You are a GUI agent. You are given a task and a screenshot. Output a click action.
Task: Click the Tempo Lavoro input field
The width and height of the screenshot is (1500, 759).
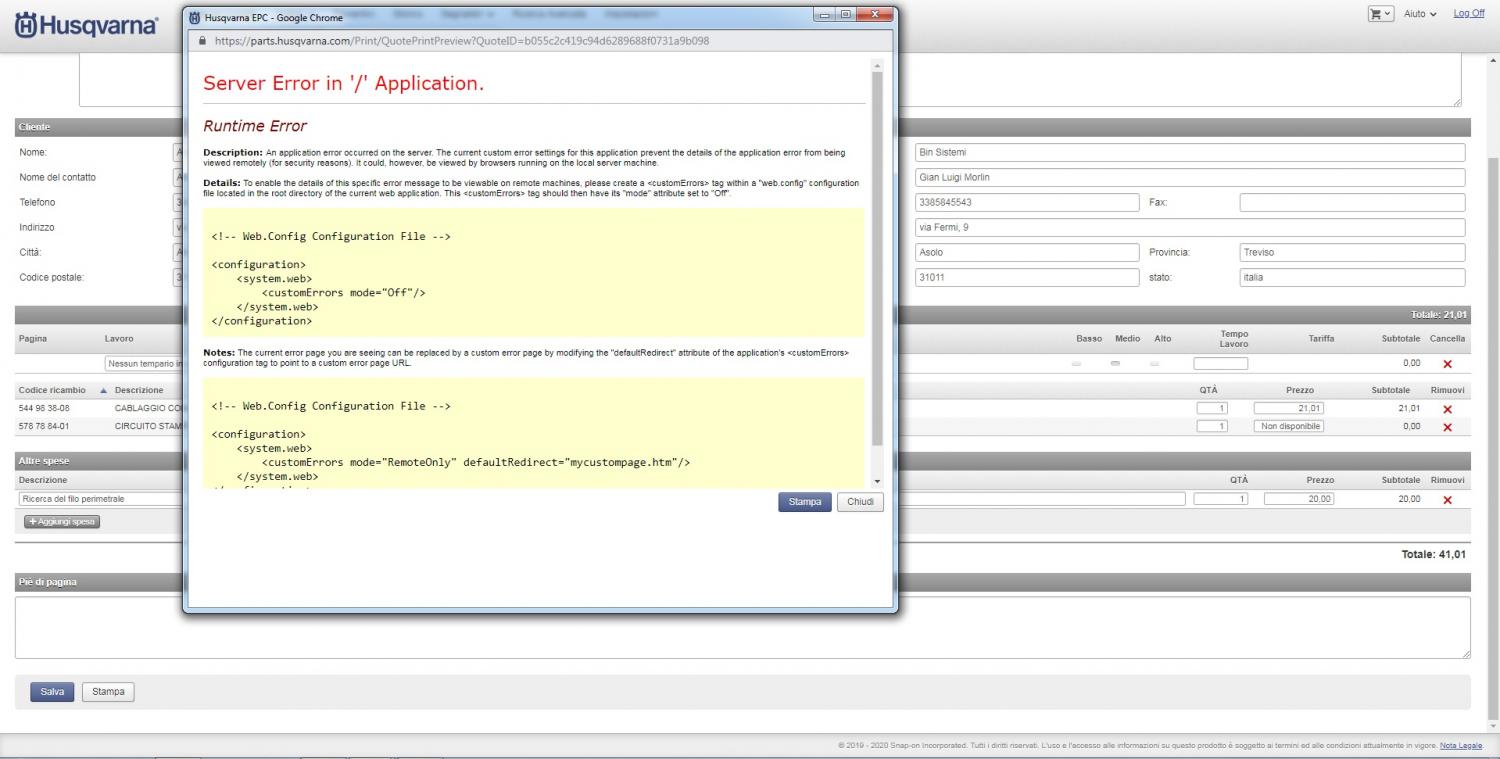(x=1220, y=364)
